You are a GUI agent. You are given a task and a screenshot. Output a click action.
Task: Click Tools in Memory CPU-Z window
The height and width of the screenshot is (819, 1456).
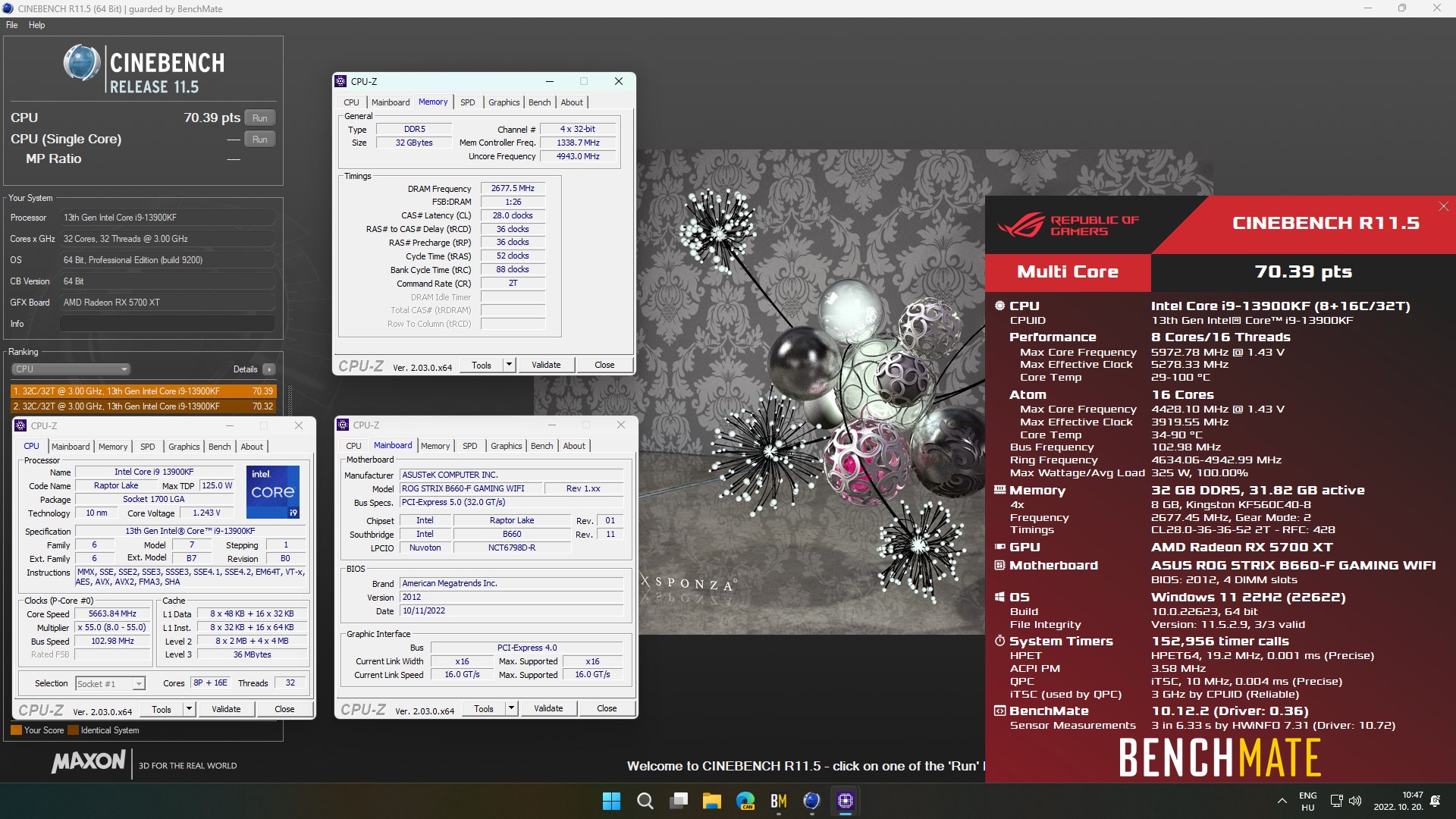482,365
